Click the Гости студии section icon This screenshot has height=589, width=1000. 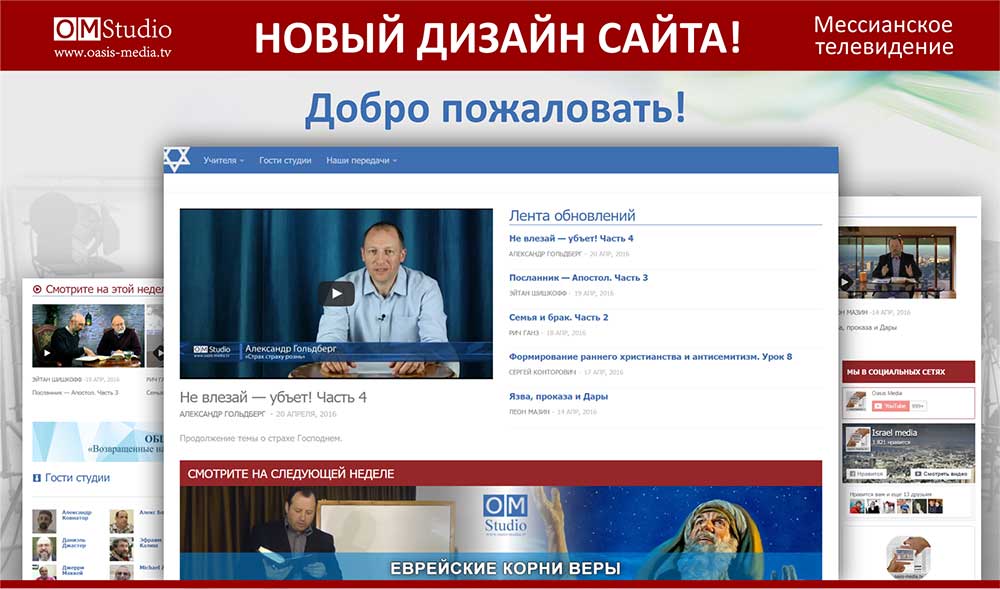point(37,478)
